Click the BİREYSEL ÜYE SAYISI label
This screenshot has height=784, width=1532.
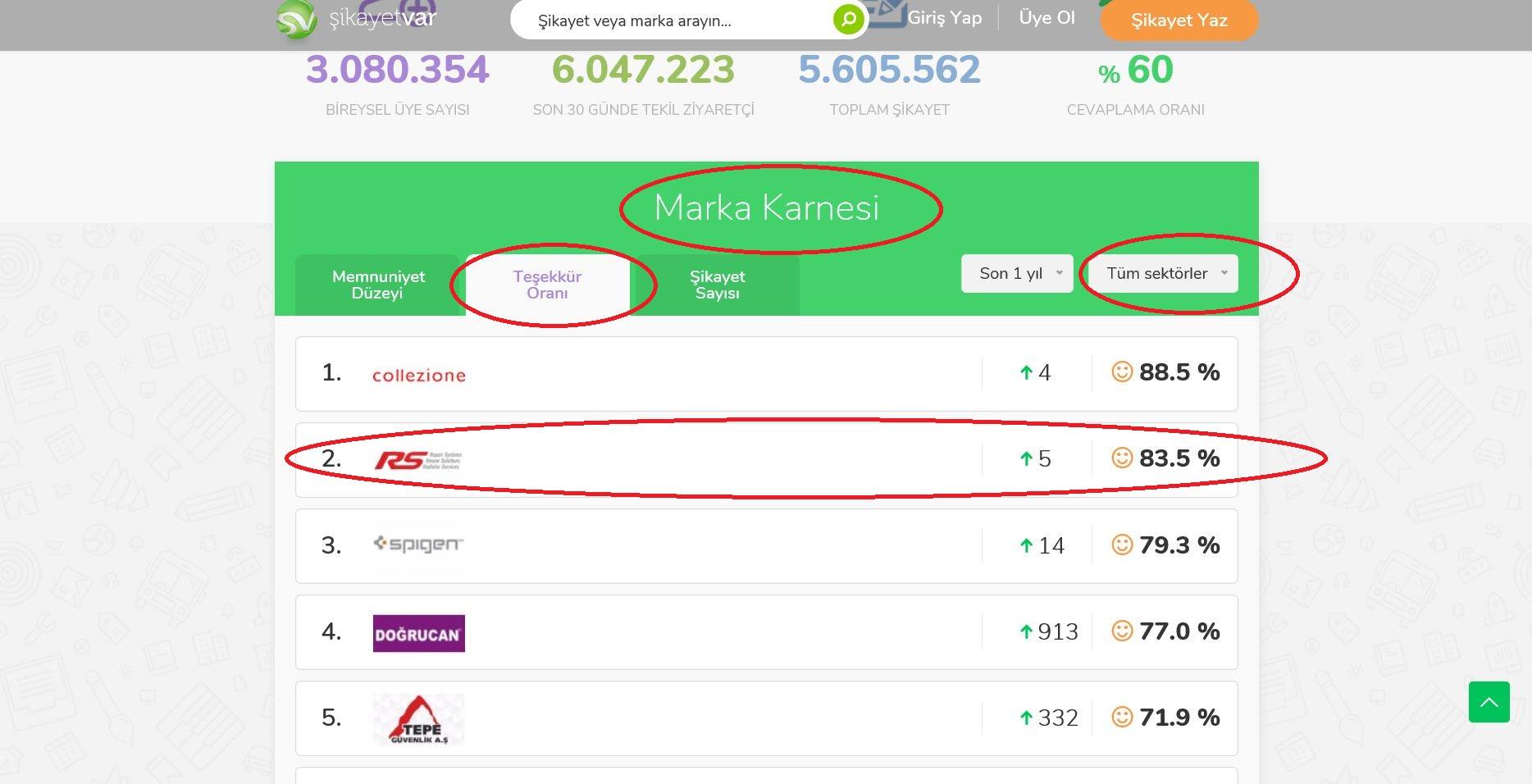[x=398, y=110]
